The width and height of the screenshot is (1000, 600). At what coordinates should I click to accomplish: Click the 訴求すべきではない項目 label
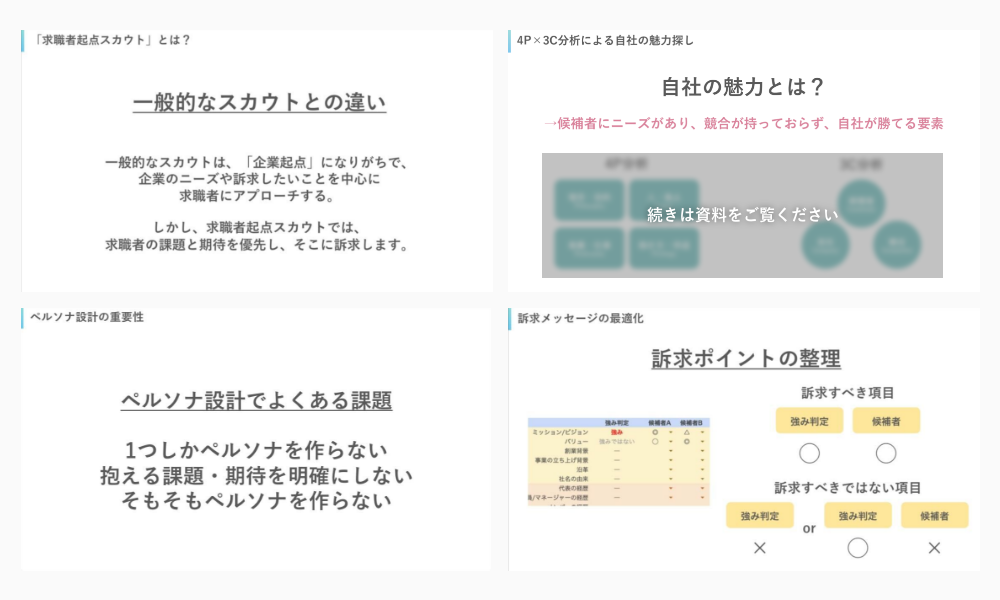pyautogui.click(x=848, y=488)
